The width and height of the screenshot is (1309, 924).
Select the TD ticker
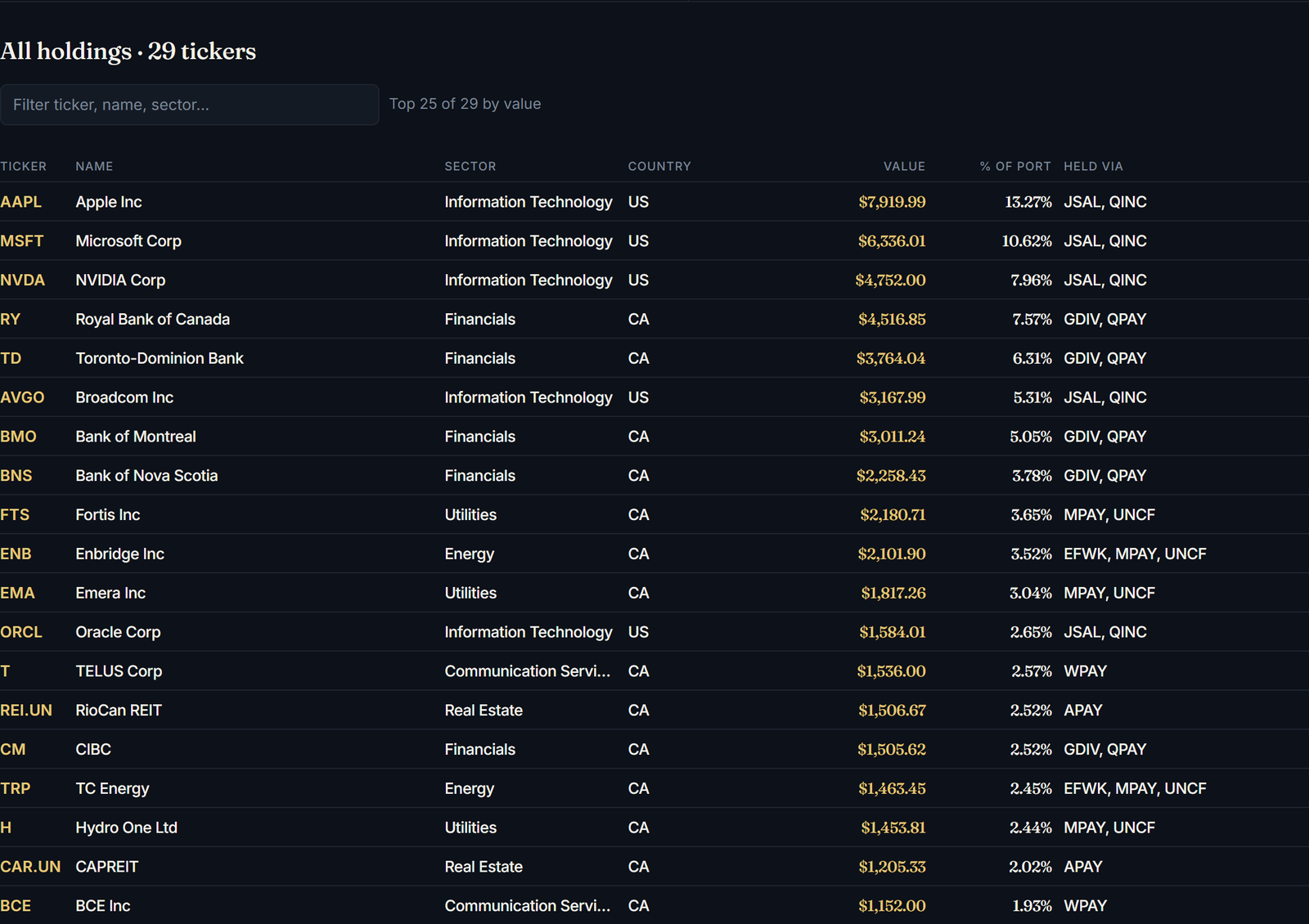click(x=11, y=359)
